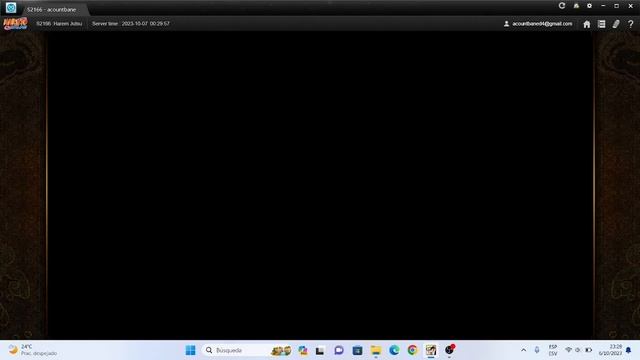640x360 pixels.
Task: Click the Wi-Fi network icon in tray
Action: [568, 350]
